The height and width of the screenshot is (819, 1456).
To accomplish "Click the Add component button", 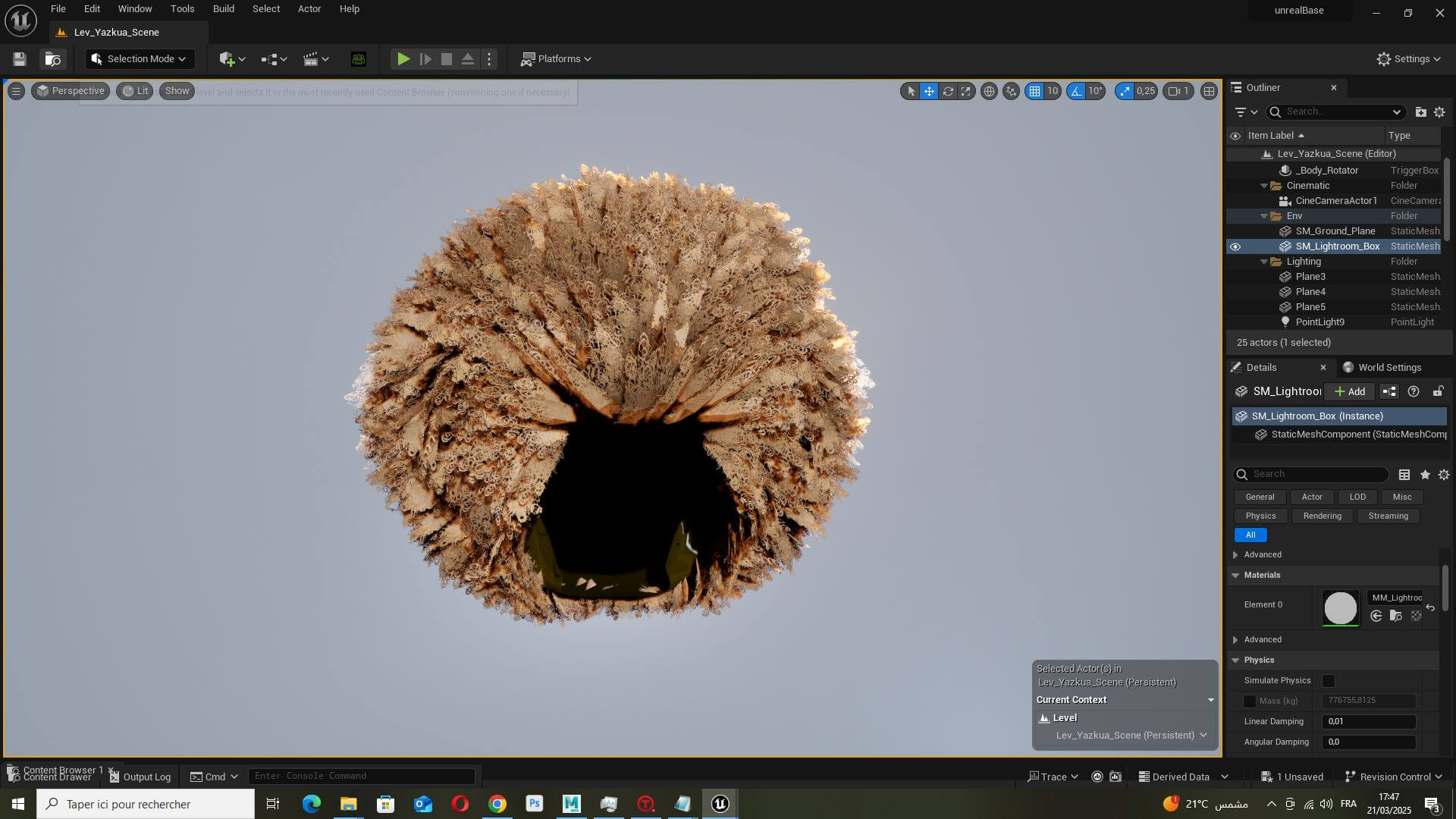I will point(1350,391).
